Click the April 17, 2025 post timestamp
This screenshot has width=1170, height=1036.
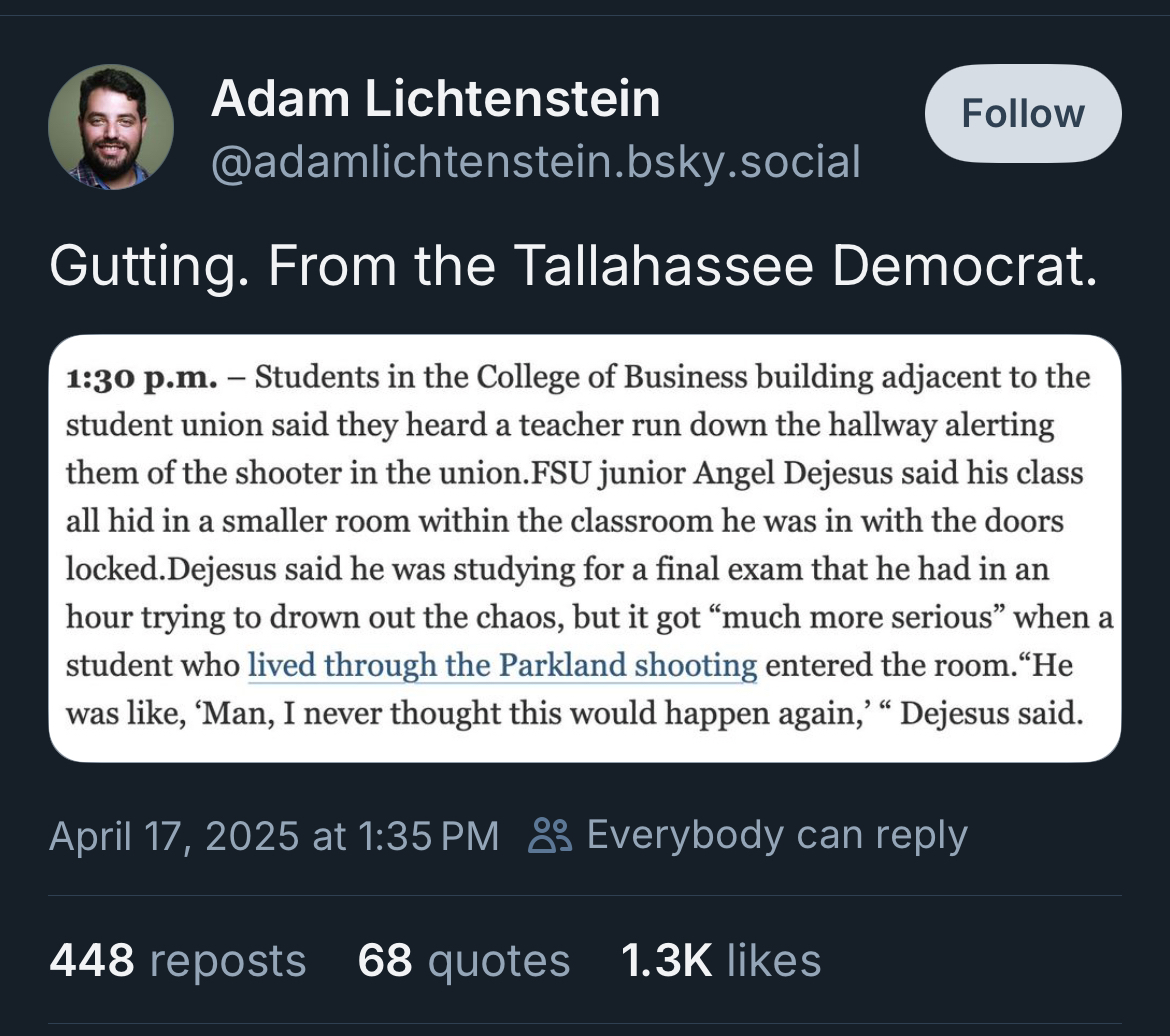pyautogui.click(x=273, y=835)
